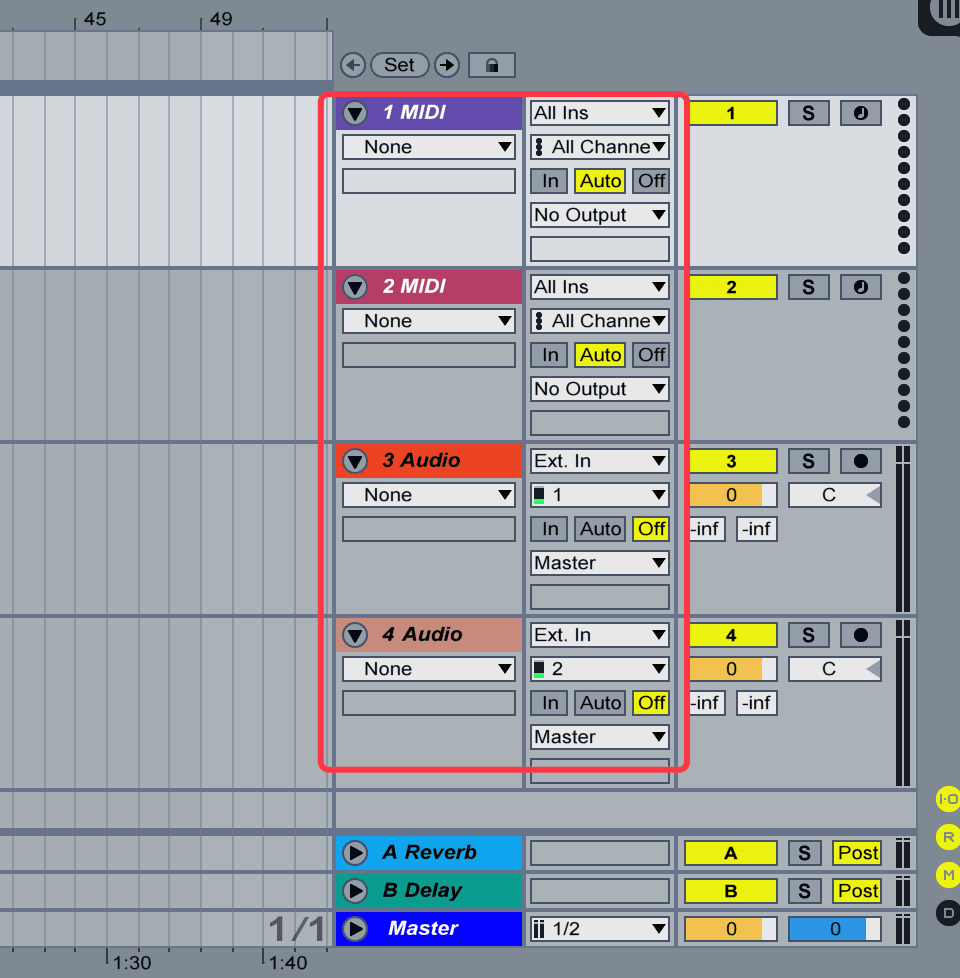This screenshot has height=978, width=960.
Task: Open 1 MIDI All Ins input dropdown
Action: 599,113
